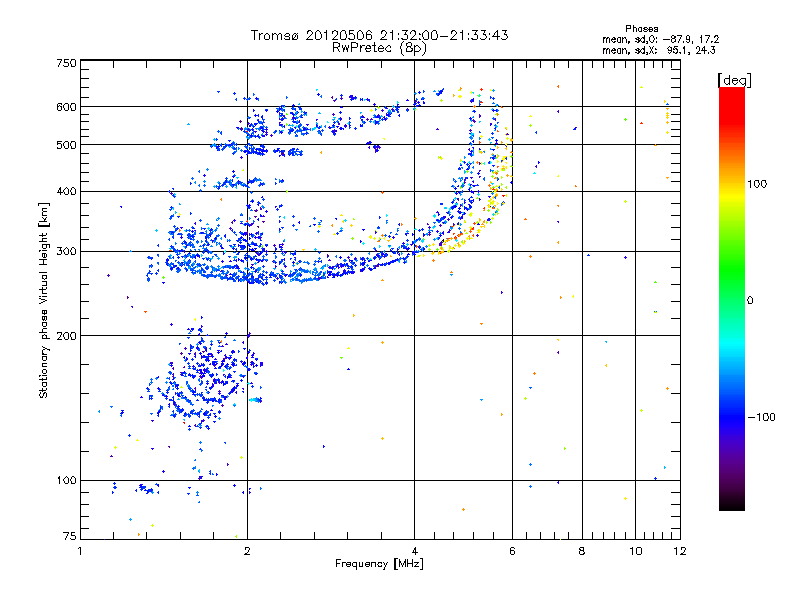Click the colorbar tick label '-100'
The width and height of the screenshot is (800, 600).
coord(761,417)
